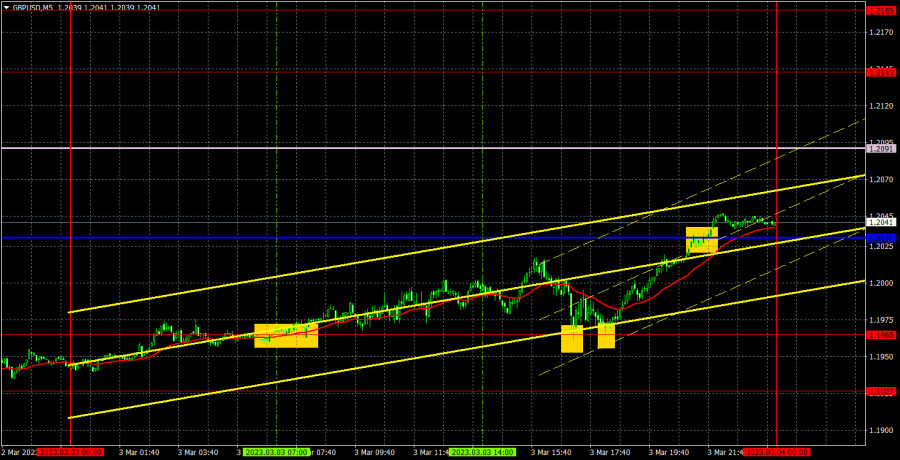
Task: Click the red 2023.03.04 00:00 time marker
Action: point(777,453)
